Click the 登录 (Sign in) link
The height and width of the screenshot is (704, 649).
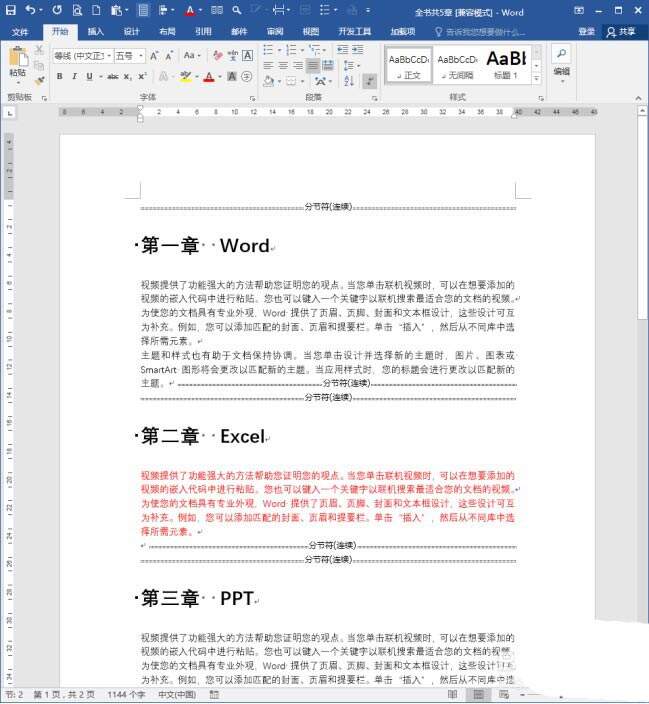[586, 31]
